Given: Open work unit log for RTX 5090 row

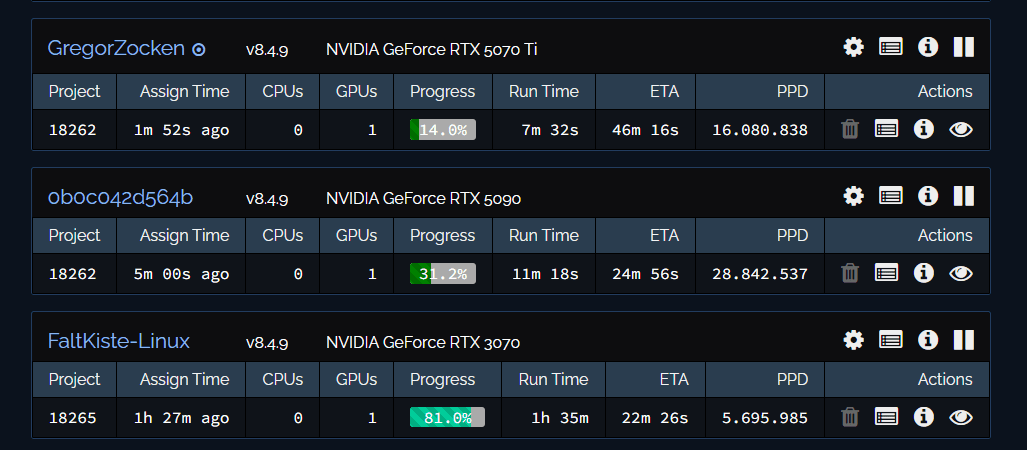Looking at the screenshot, I should pos(886,273).
